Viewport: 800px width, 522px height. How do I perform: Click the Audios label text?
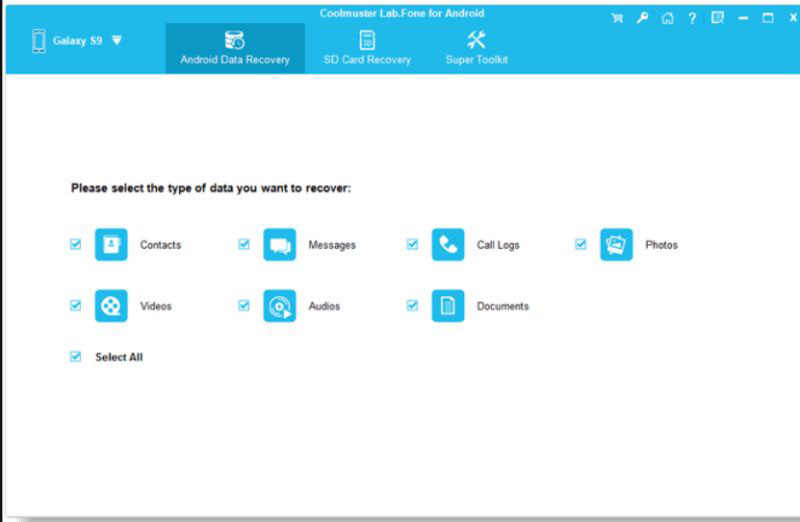pos(324,306)
